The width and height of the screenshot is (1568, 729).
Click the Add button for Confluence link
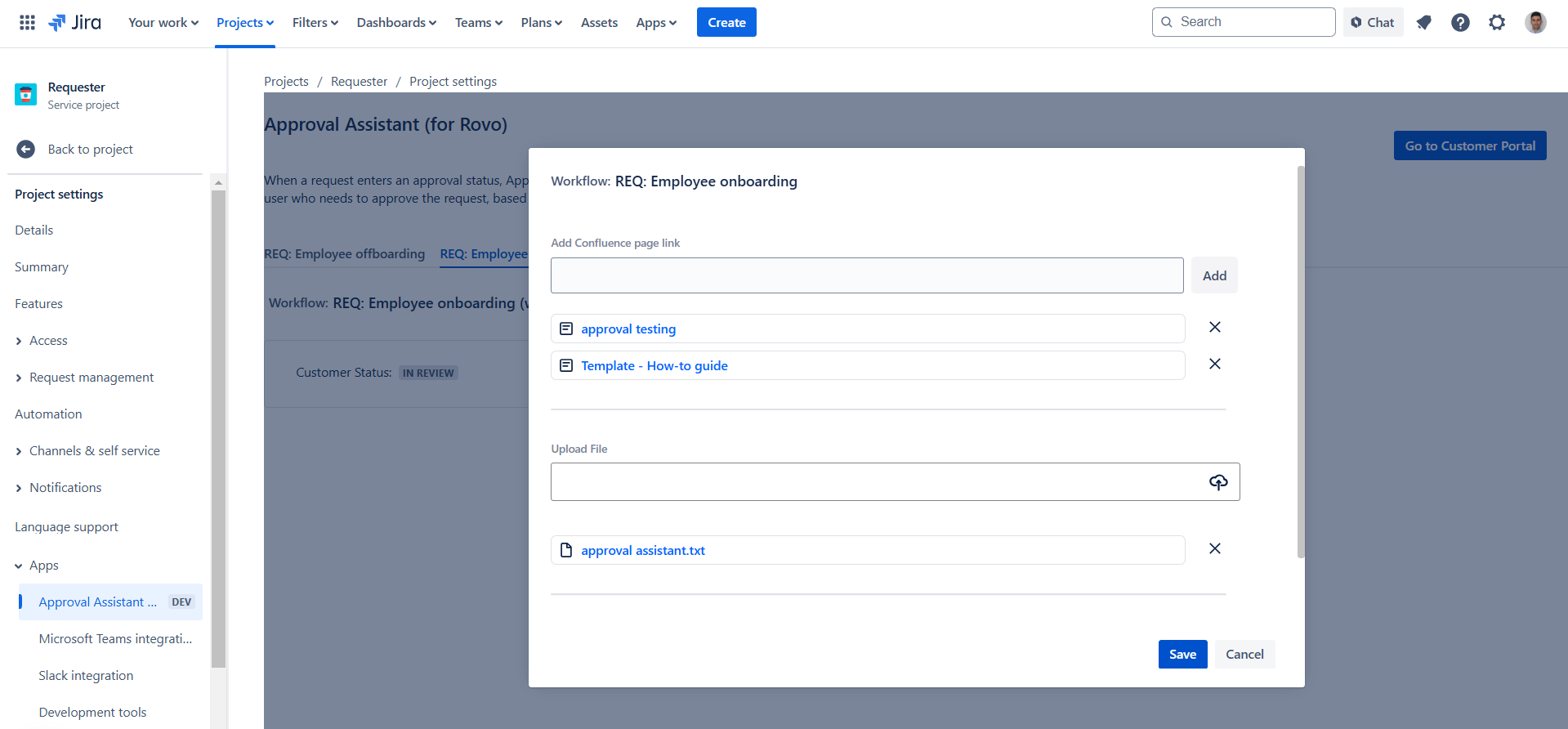pyautogui.click(x=1214, y=275)
